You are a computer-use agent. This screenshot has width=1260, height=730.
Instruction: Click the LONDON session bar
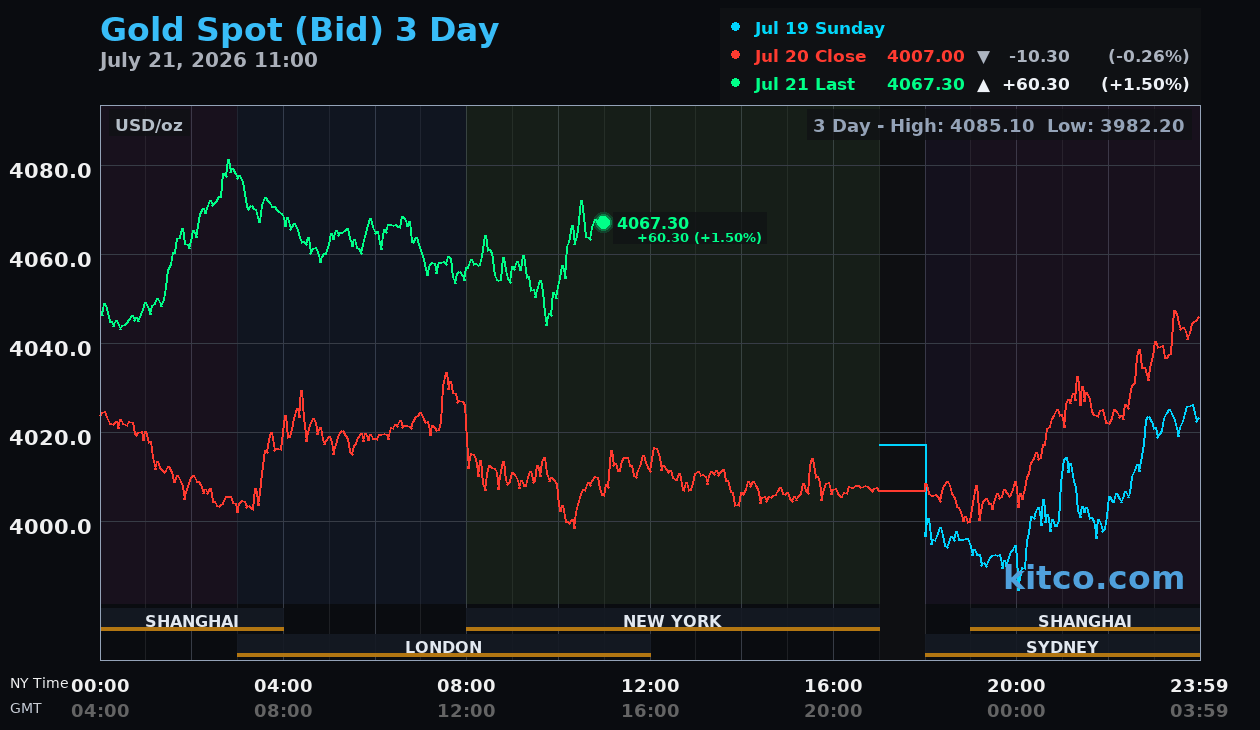(x=444, y=646)
